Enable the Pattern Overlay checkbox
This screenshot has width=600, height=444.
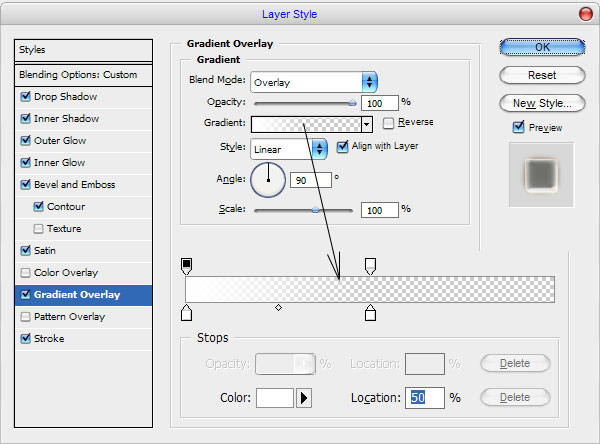pyautogui.click(x=26, y=317)
